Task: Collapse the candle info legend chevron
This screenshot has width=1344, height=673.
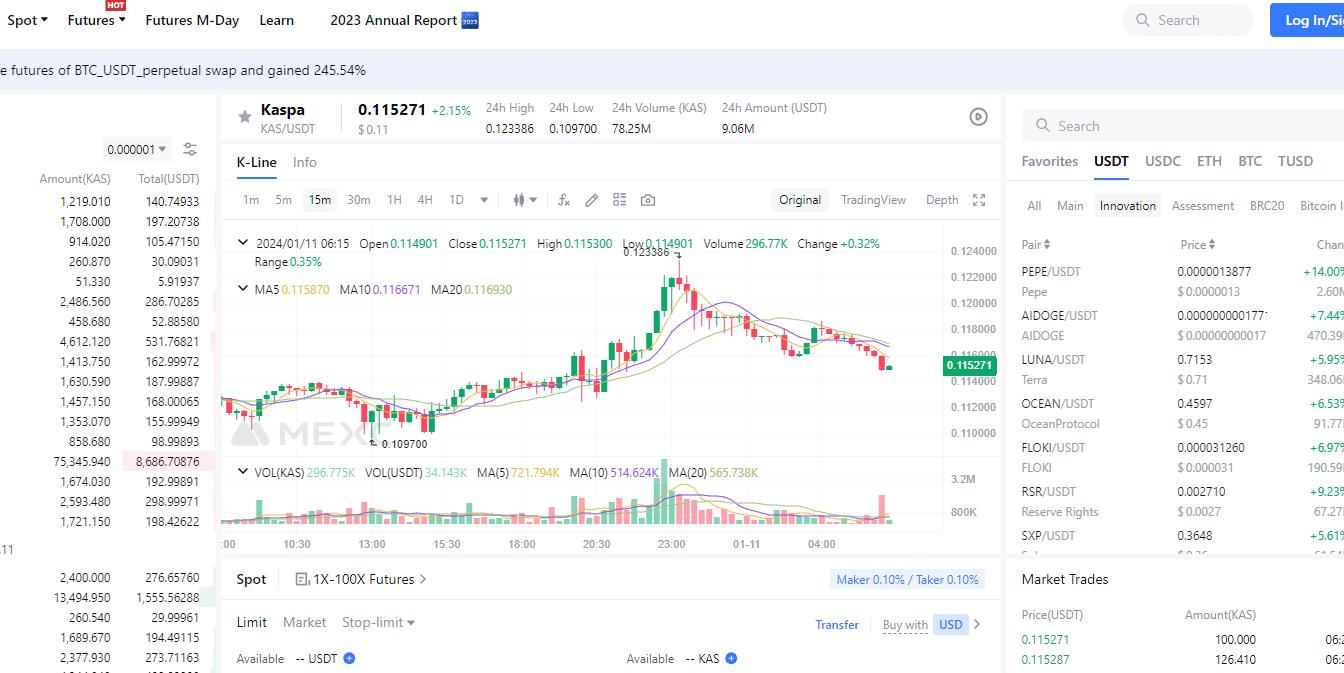Action: point(243,243)
